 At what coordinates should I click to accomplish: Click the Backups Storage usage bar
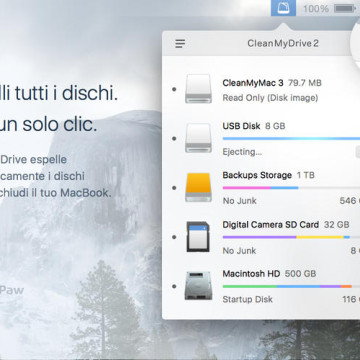click(x=291, y=188)
